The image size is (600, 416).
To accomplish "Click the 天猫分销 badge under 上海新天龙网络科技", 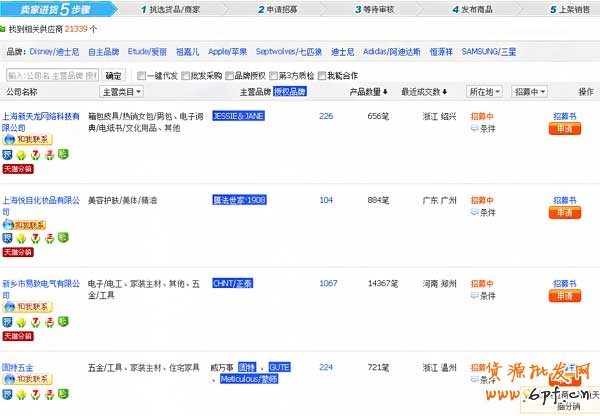I will coord(18,169).
